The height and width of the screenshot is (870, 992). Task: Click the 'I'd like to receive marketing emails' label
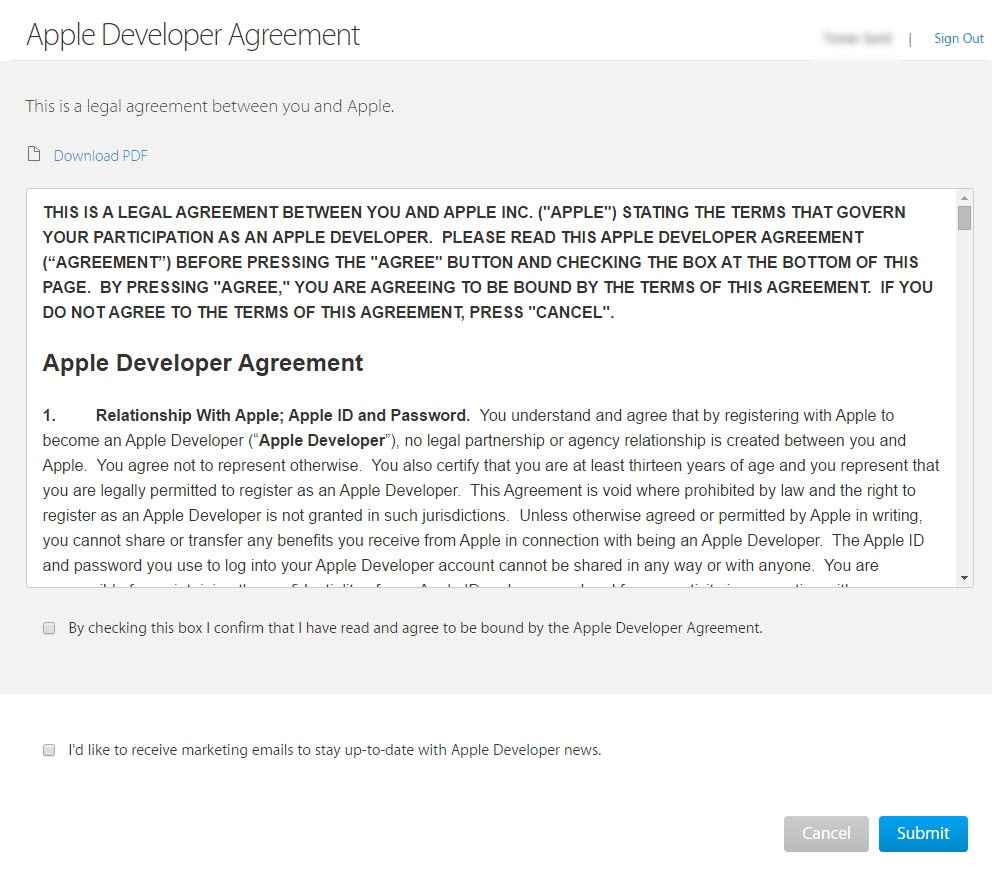coord(334,750)
